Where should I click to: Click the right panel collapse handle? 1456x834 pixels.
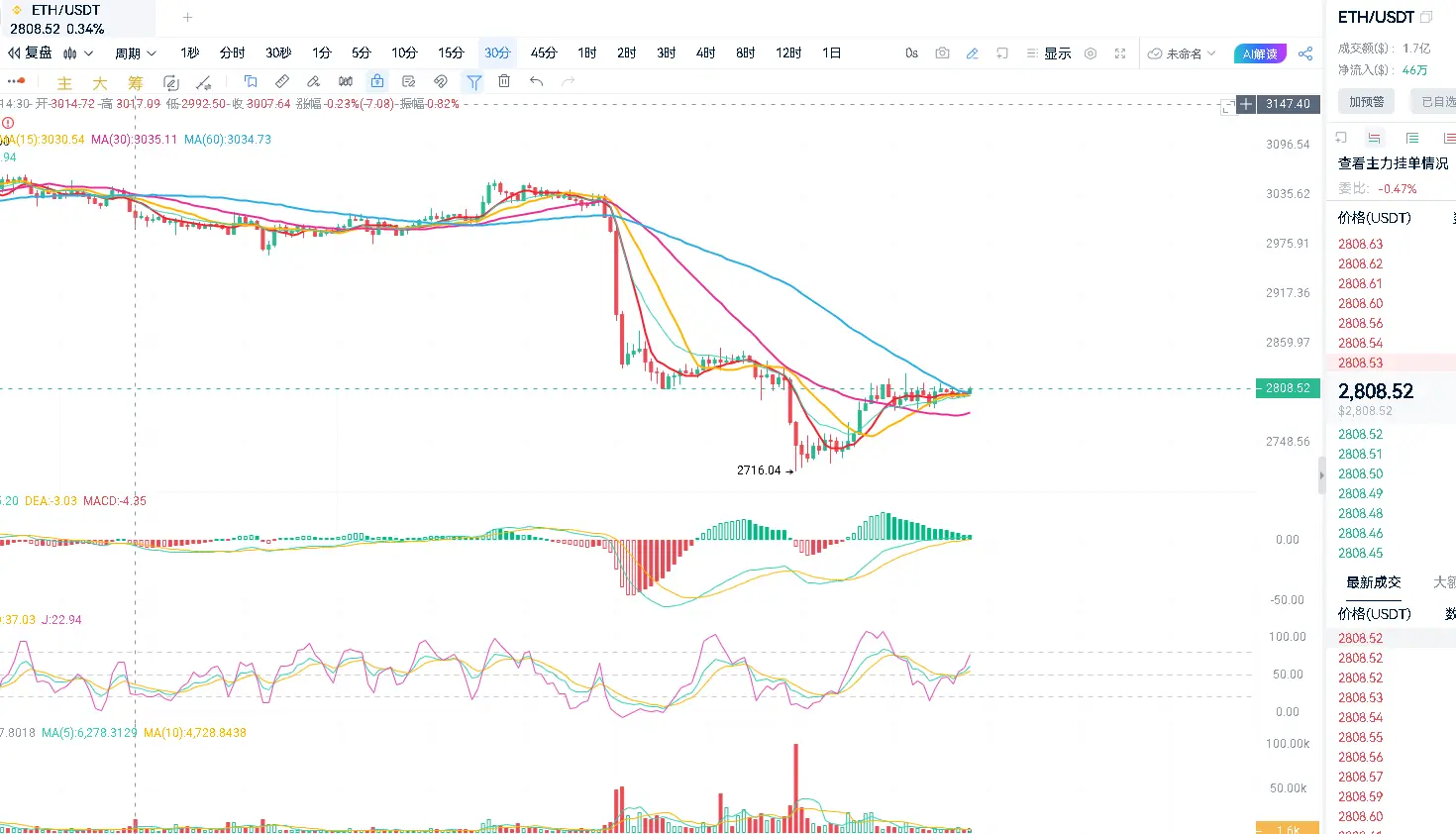click(x=1321, y=475)
